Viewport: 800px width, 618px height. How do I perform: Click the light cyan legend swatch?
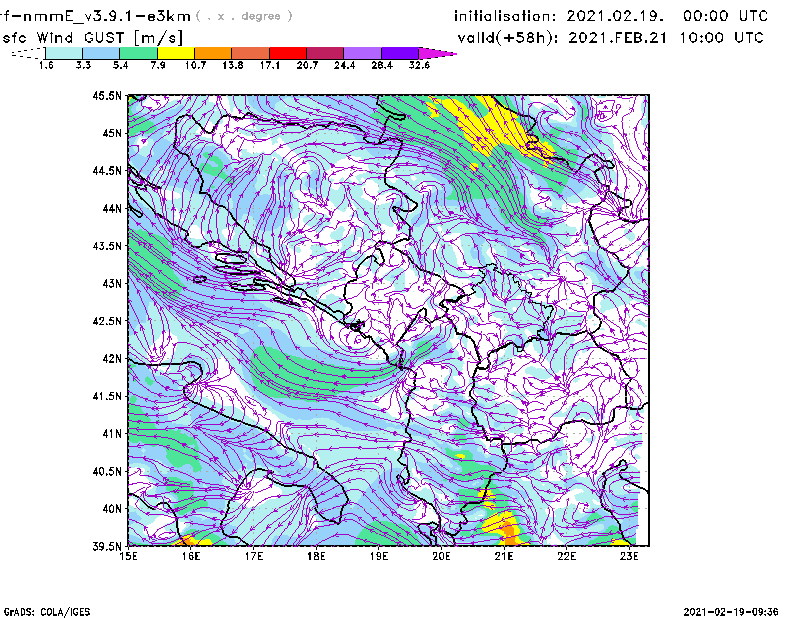click(64, 53)
